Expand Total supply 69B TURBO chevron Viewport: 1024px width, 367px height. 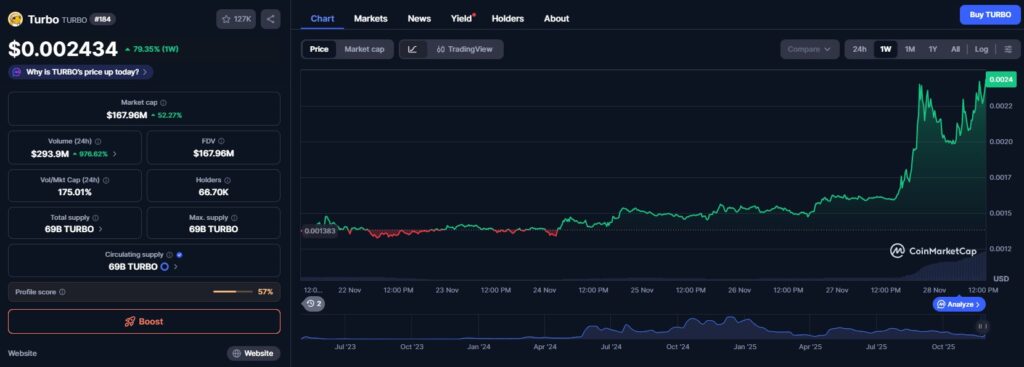100,229
